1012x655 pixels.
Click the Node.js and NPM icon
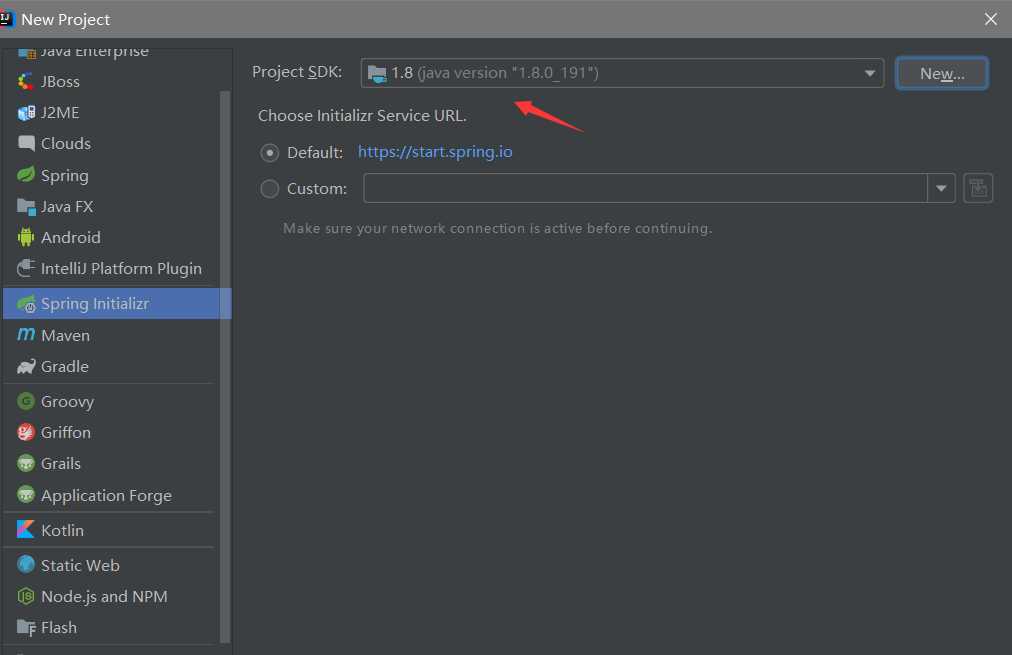click(26, 596)
